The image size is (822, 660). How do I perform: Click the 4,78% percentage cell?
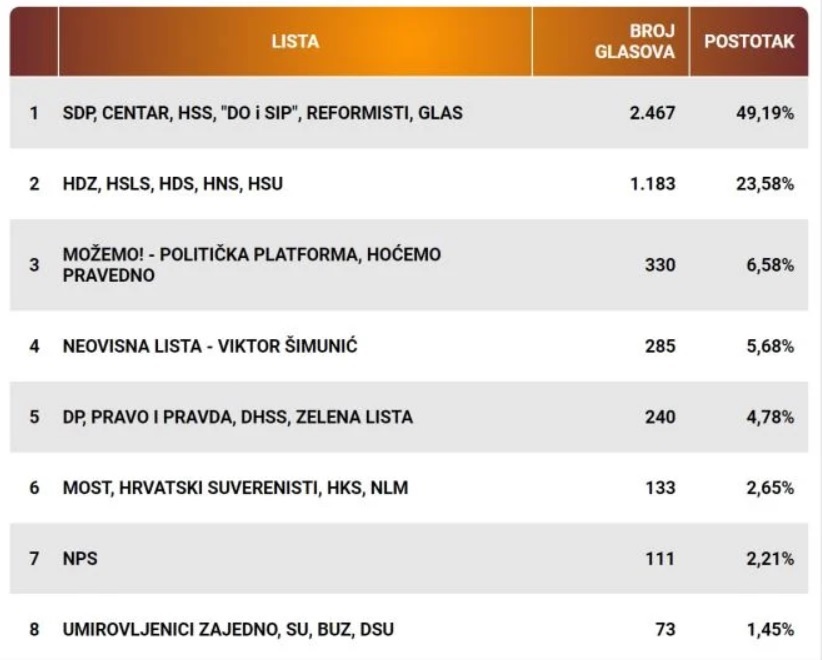(770, 417)
